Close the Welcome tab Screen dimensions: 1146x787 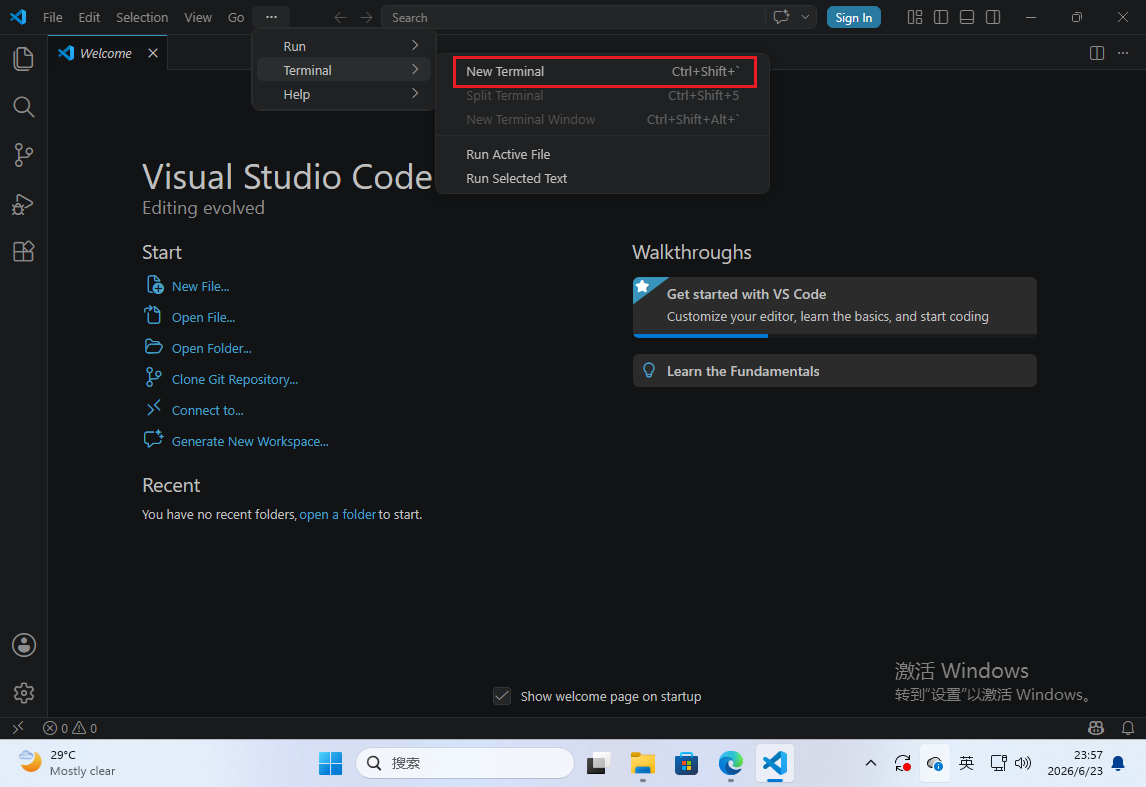[x=153, y=53]
